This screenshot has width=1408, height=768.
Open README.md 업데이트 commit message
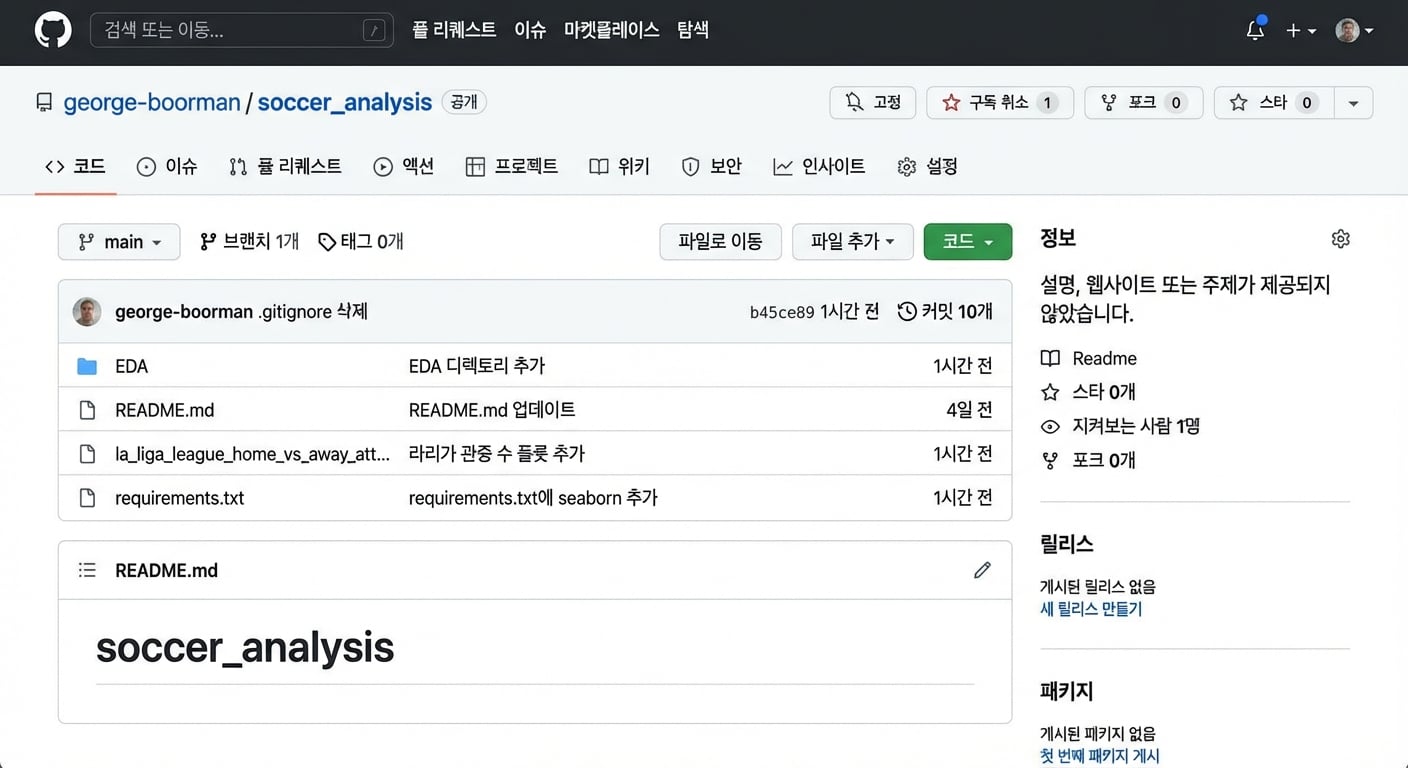492,410
